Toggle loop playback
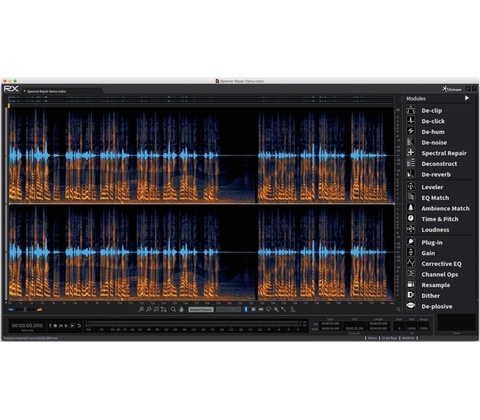Image resolution: width=480 pixels, height=420 pixels. (x=79, y=325)
